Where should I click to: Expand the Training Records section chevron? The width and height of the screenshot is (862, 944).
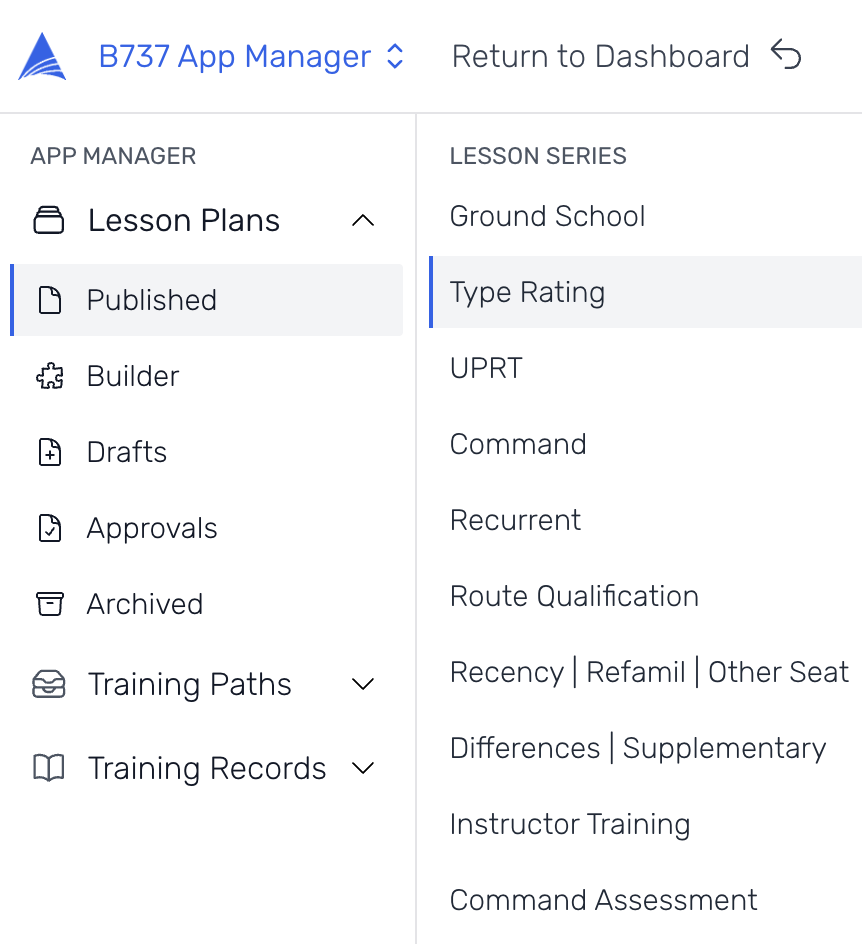[x=363, y=768]
